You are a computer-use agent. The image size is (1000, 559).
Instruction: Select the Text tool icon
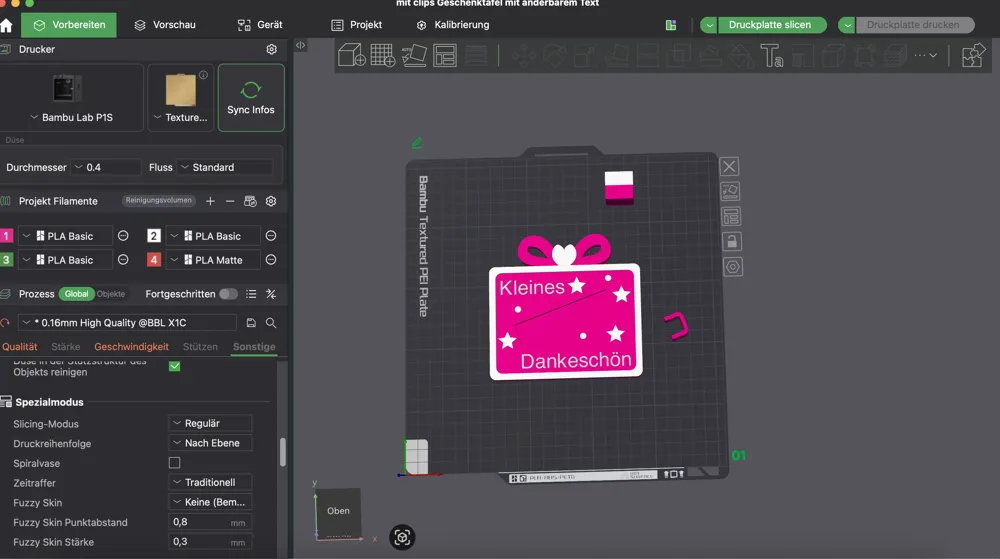[772, 55]
